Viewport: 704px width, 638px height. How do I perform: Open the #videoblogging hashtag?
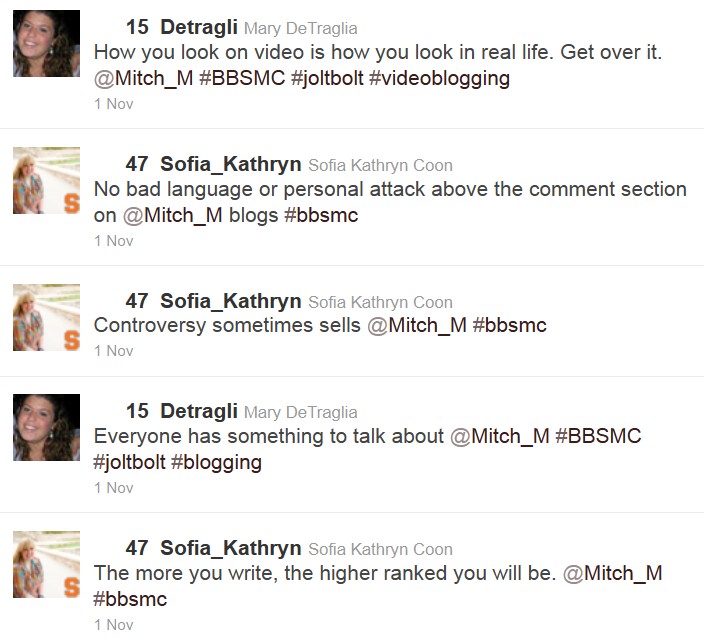tap(440, 78)
